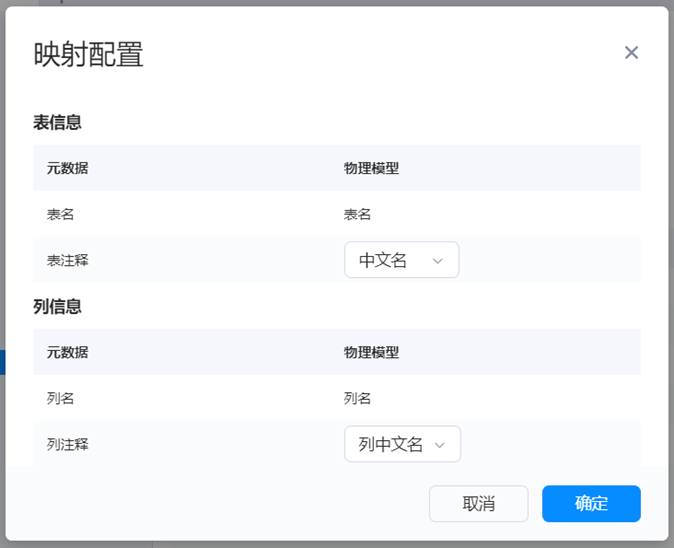Image resolution: width=674 pixels, height=548 pixels.
Task: Click the 映射配置 dialog title
Action: click(88, 55)
